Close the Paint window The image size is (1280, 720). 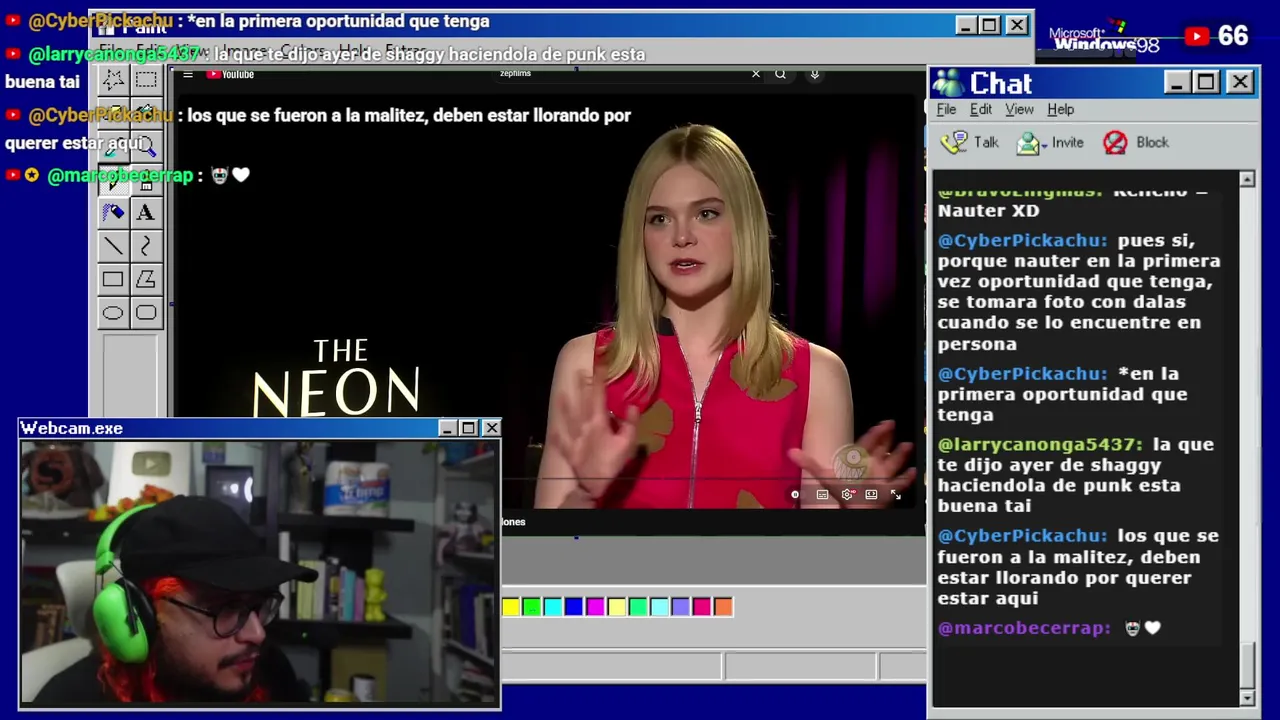point(1016,25)
